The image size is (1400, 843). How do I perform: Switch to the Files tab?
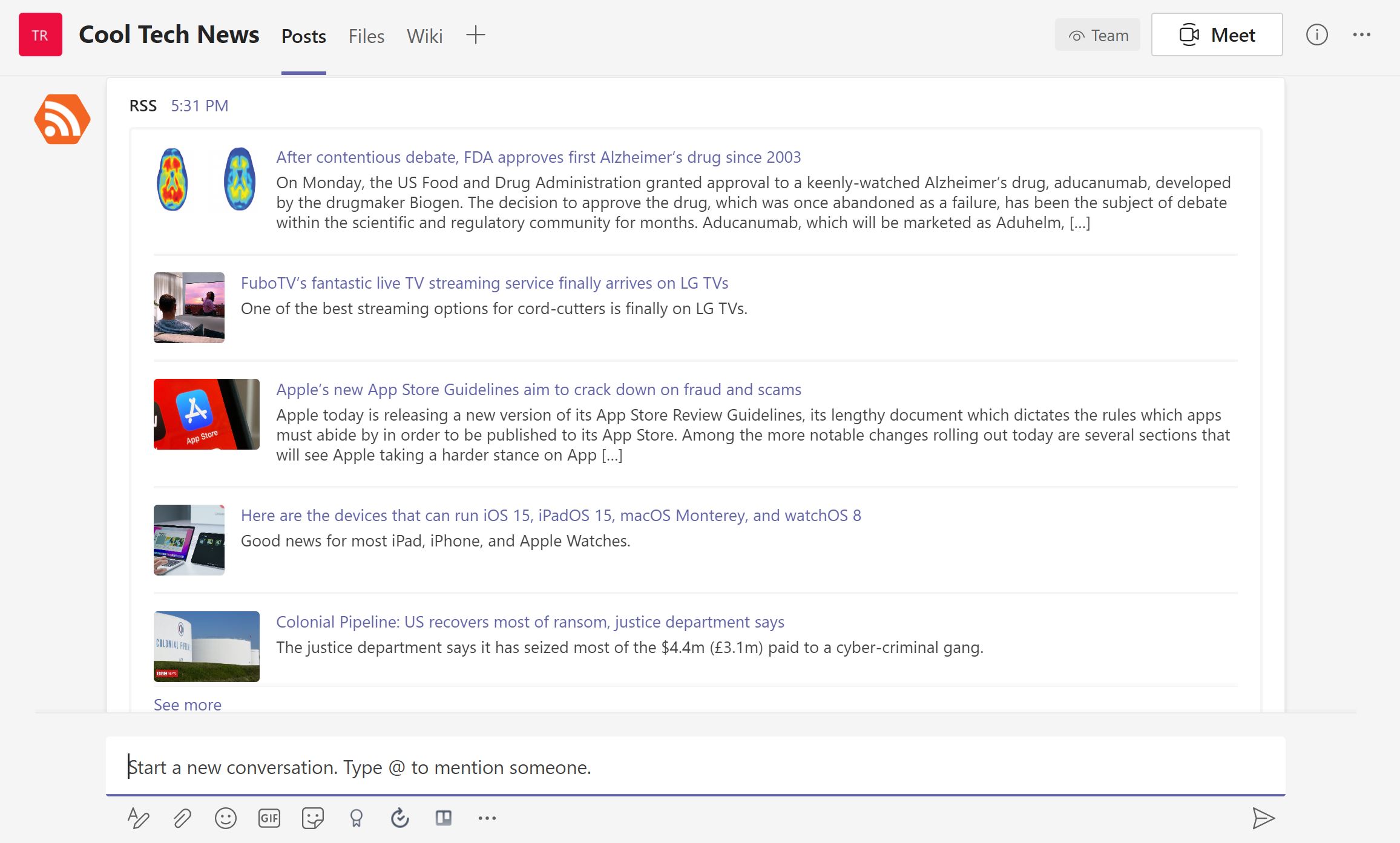pos(366,35)
